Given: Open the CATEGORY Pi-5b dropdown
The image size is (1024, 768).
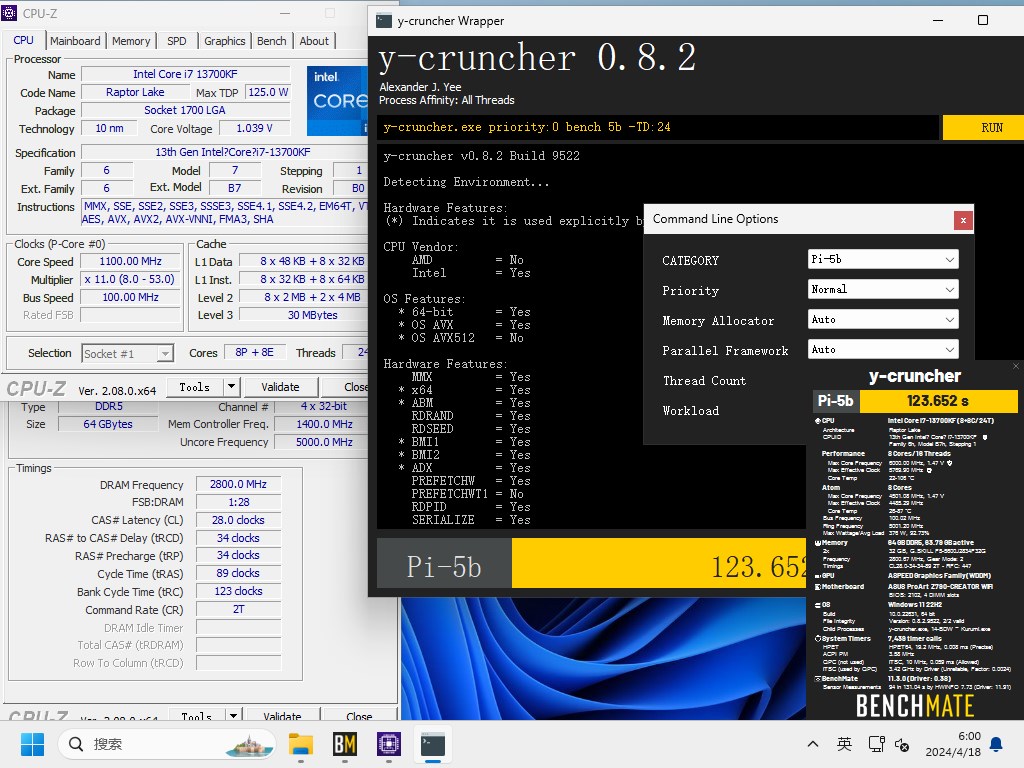Looking at the screenshot, I should click(x=883, y=259).
